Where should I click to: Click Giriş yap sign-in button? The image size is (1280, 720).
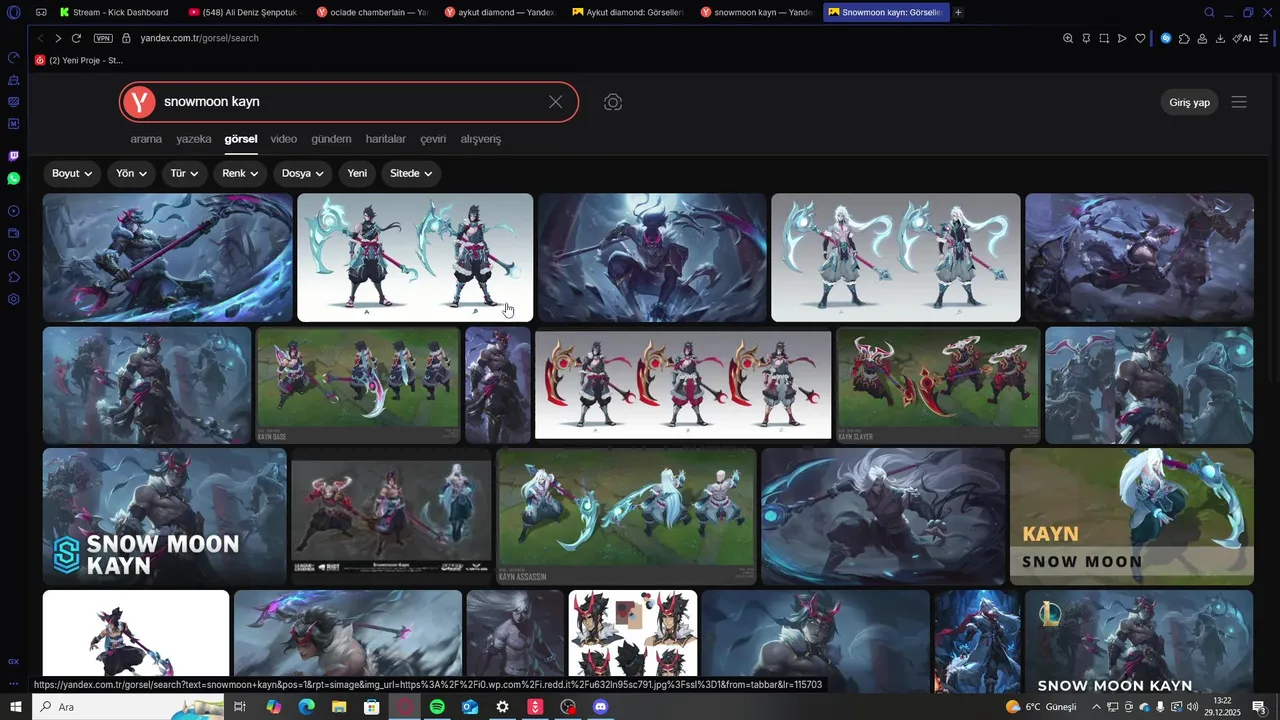[1190, 102]
